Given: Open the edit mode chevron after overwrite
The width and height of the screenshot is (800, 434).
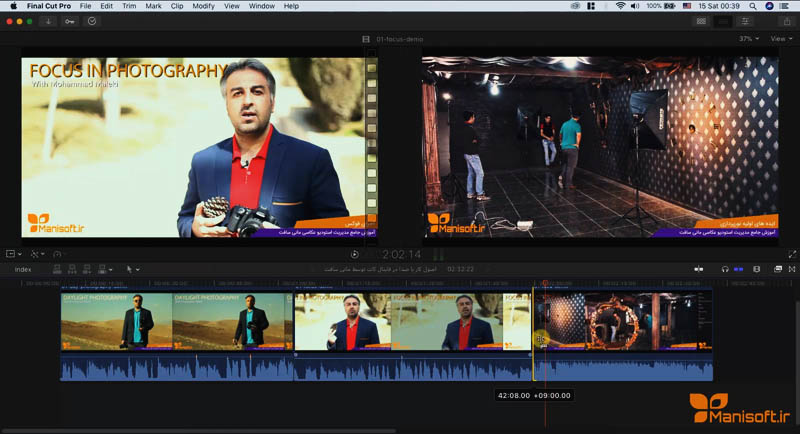Looking at the screenshot, I should coord(111,270).
